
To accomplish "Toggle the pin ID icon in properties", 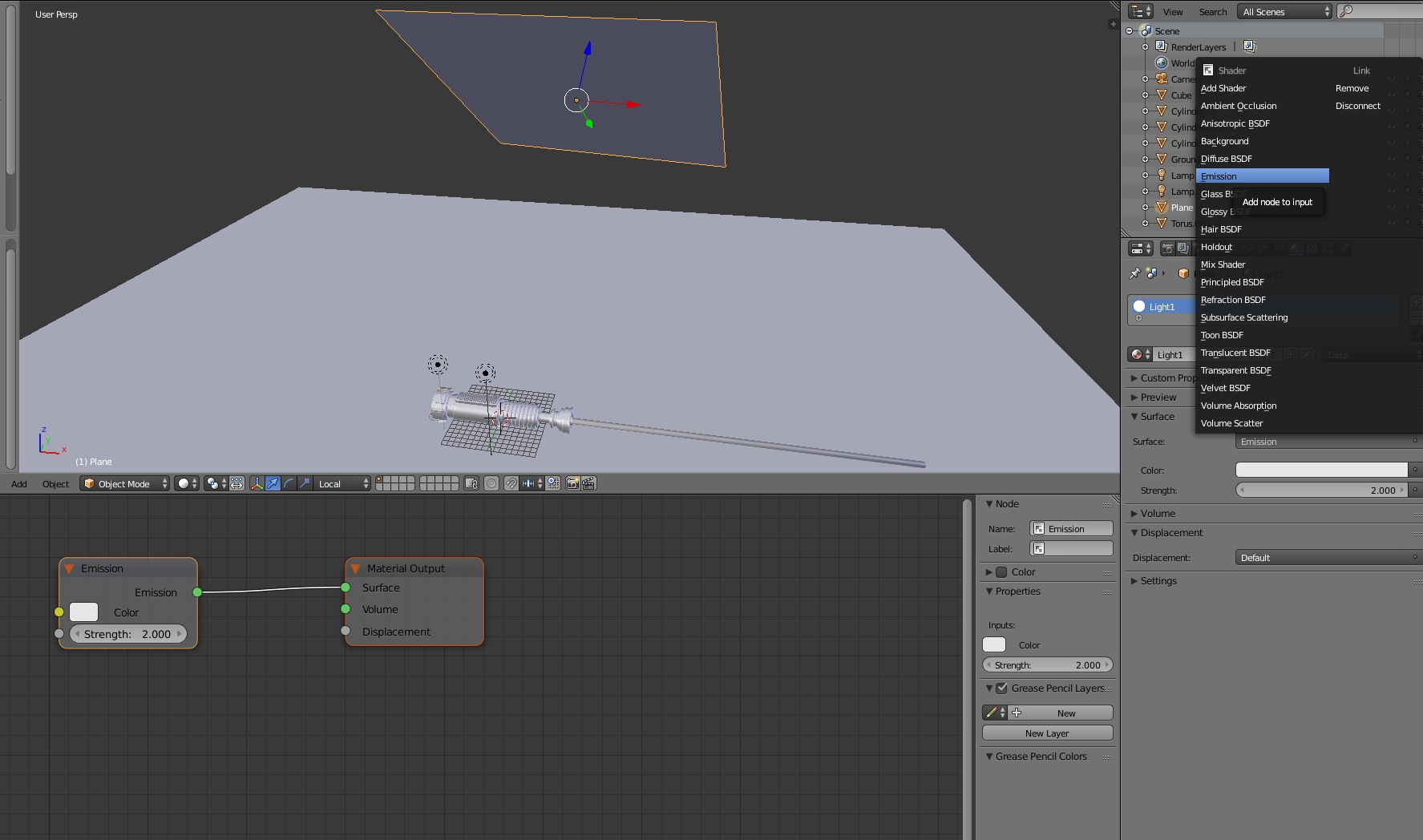I will pyautogui.click(x=1134, y=273).
